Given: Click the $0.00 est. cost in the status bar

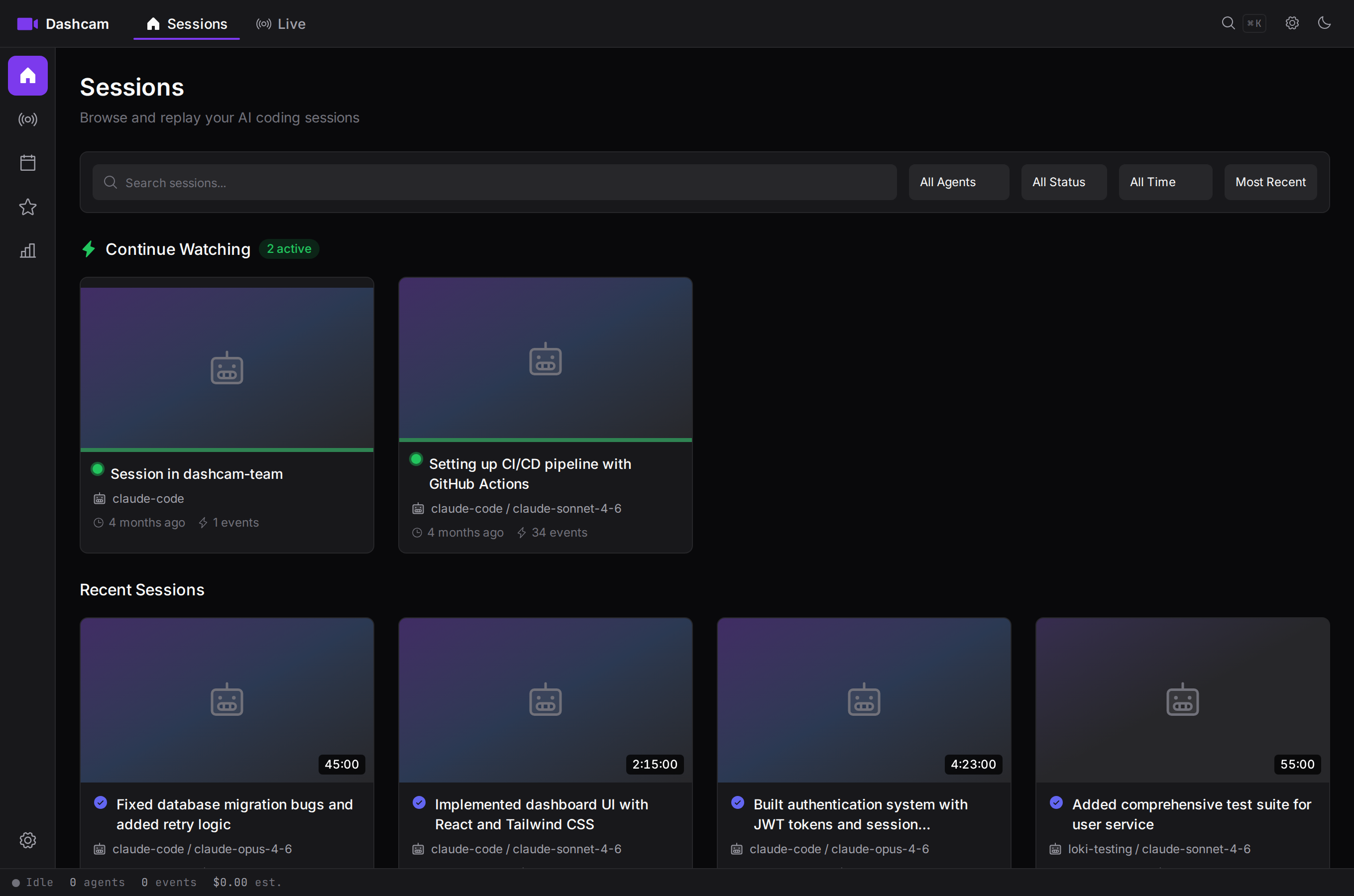Looking at the screenshot, I should coord(247,882).
